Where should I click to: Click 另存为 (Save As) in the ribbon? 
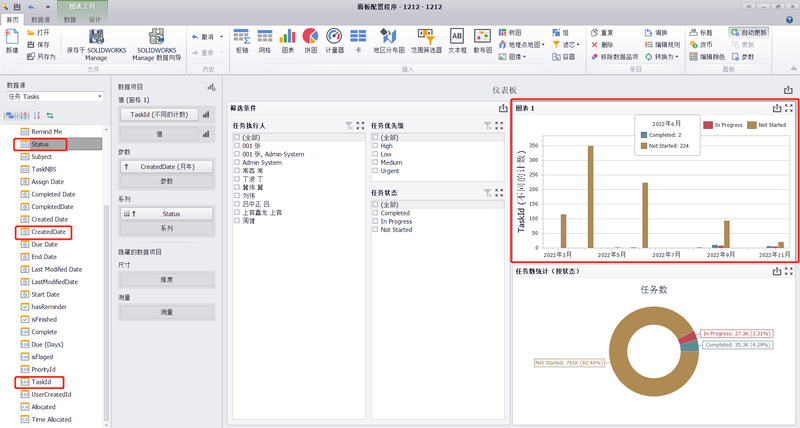(41, 57)
